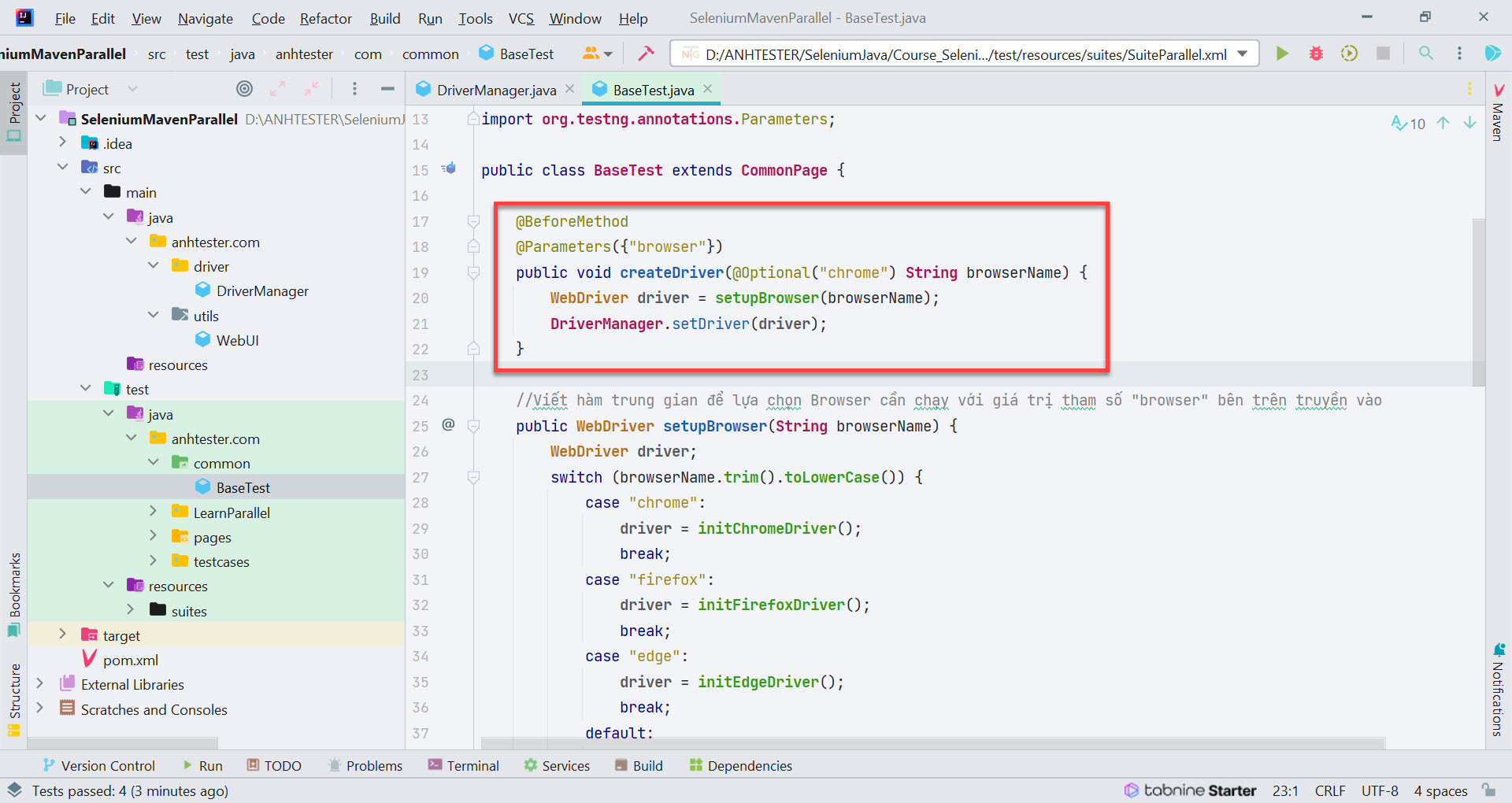The width and height of the screenshot is (1512, 803).
Task: Open the File menu
Action: (x=65, y=18)
